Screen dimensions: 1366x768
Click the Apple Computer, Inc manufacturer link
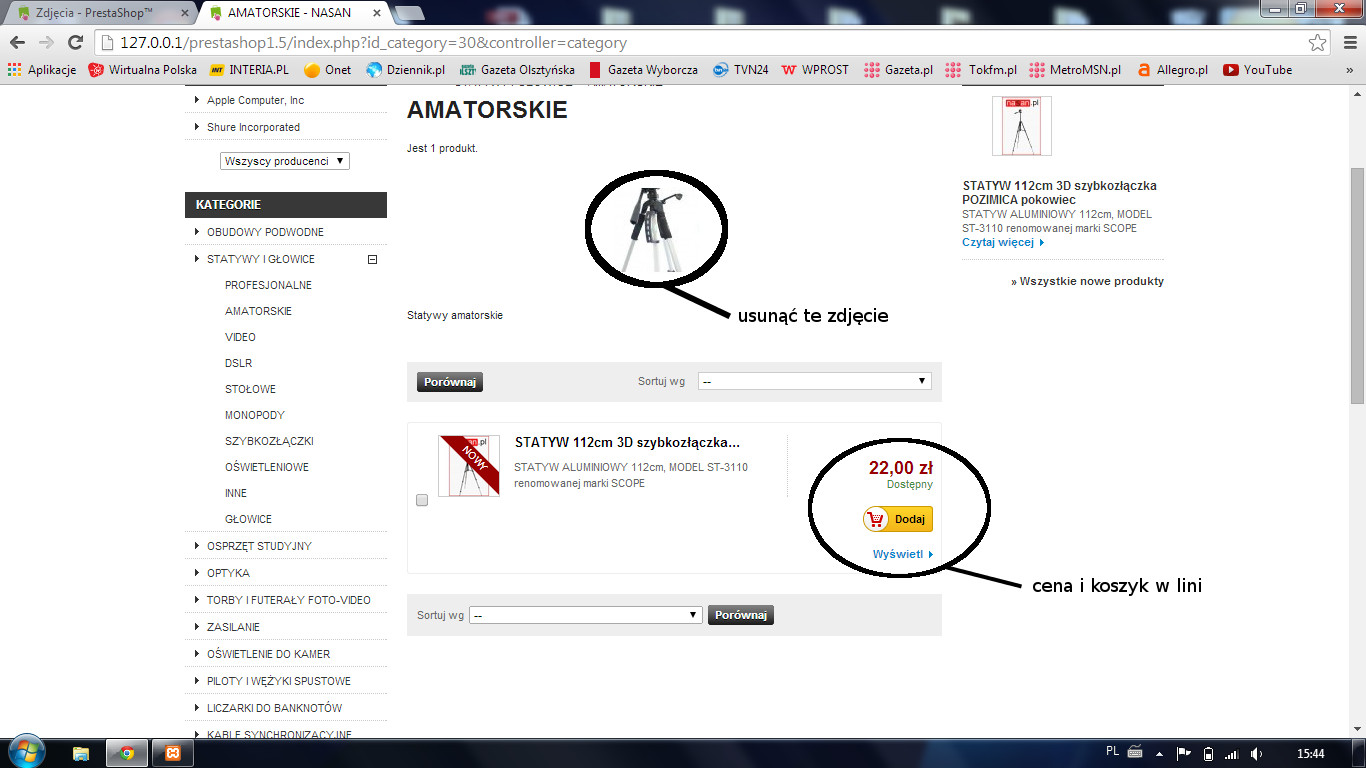pyautogui.click(x=255, y=100)
